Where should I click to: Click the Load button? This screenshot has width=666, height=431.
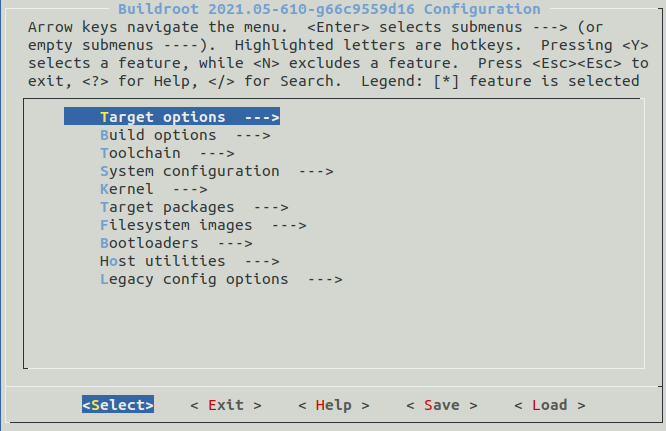pyautogui.click(x=550, y=405)
